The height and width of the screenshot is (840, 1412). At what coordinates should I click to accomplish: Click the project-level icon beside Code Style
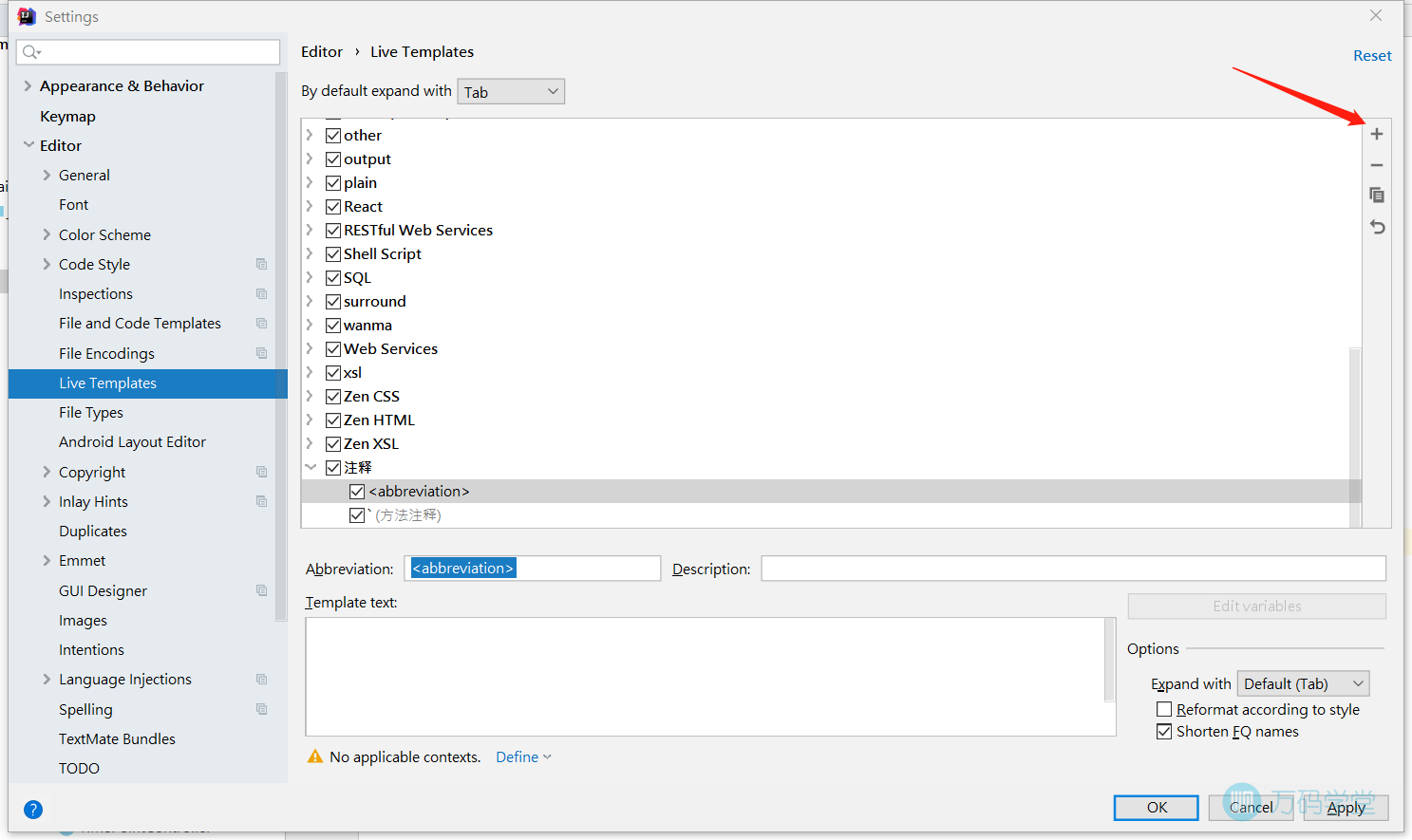(x=261, y=264)
